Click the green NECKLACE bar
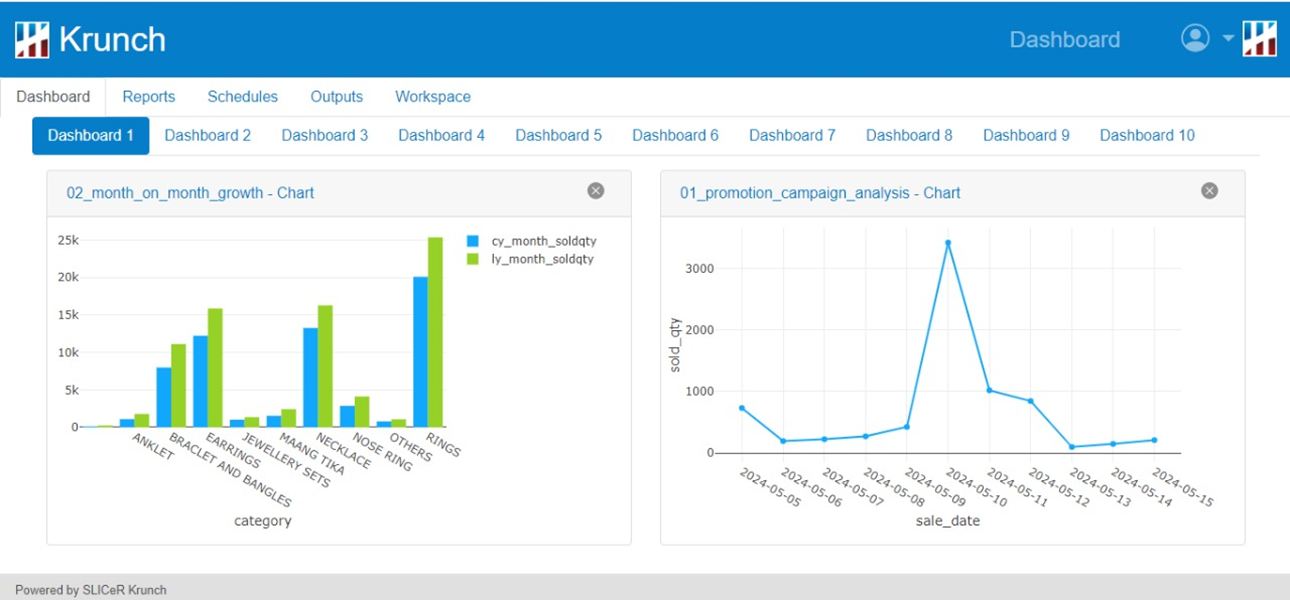 tap(325, 366)
